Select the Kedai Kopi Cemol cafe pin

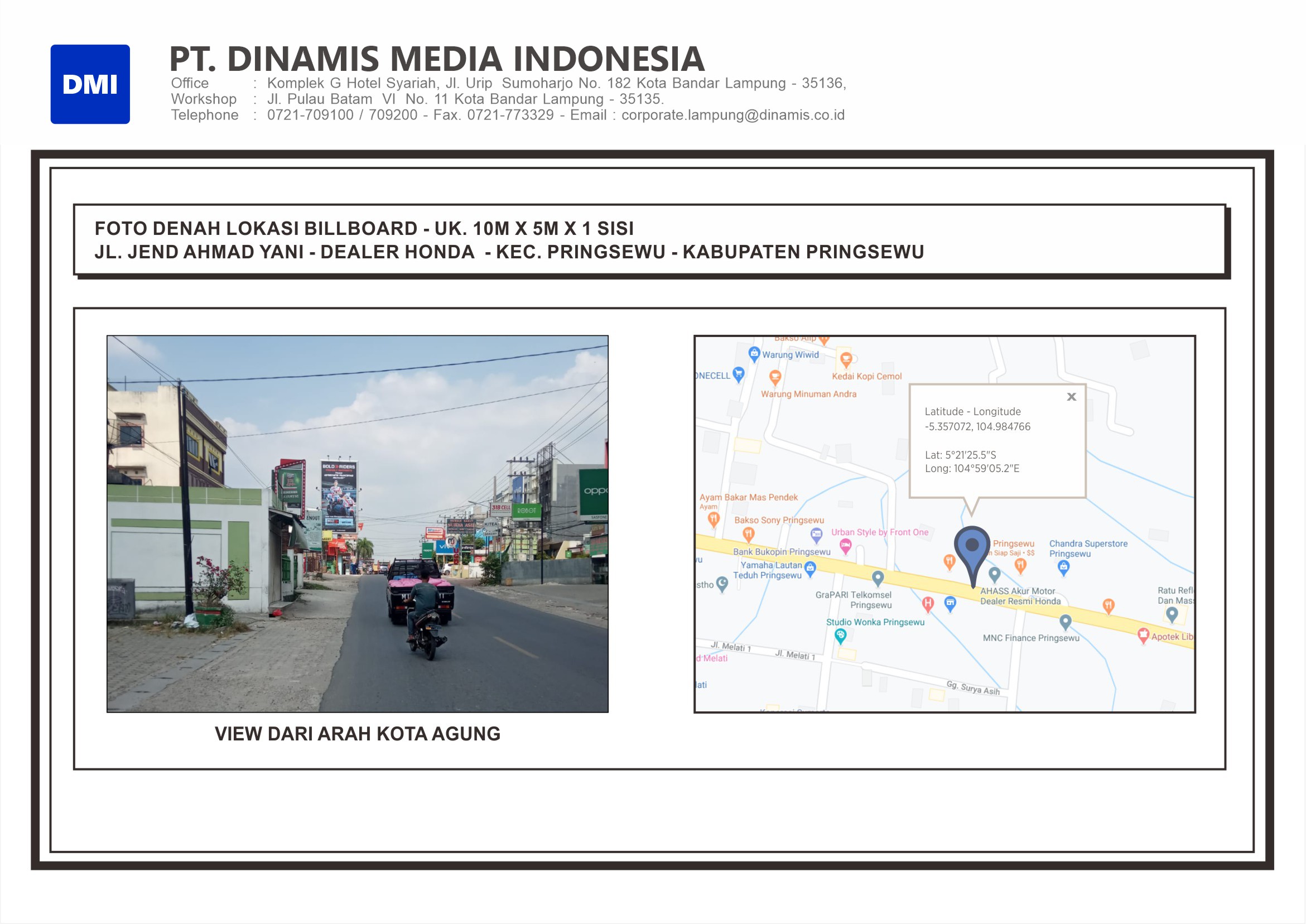846,359
